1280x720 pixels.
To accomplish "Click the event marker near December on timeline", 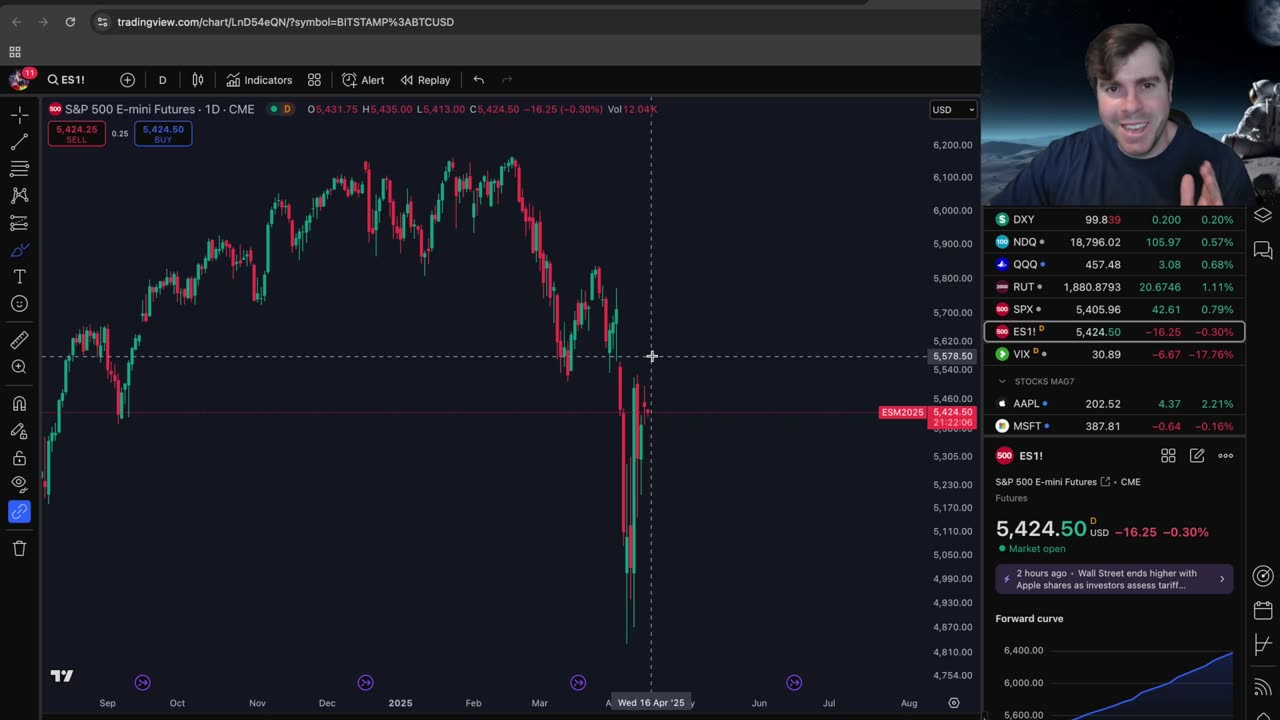I will 365,683.
